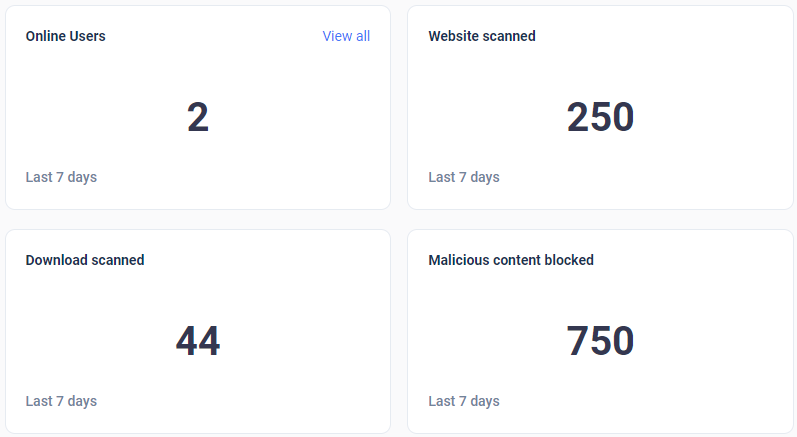This screenshot has width=797, height=437.
Task: Click Last 7 days under Website scanned
Action: click(x=464, y=177)
